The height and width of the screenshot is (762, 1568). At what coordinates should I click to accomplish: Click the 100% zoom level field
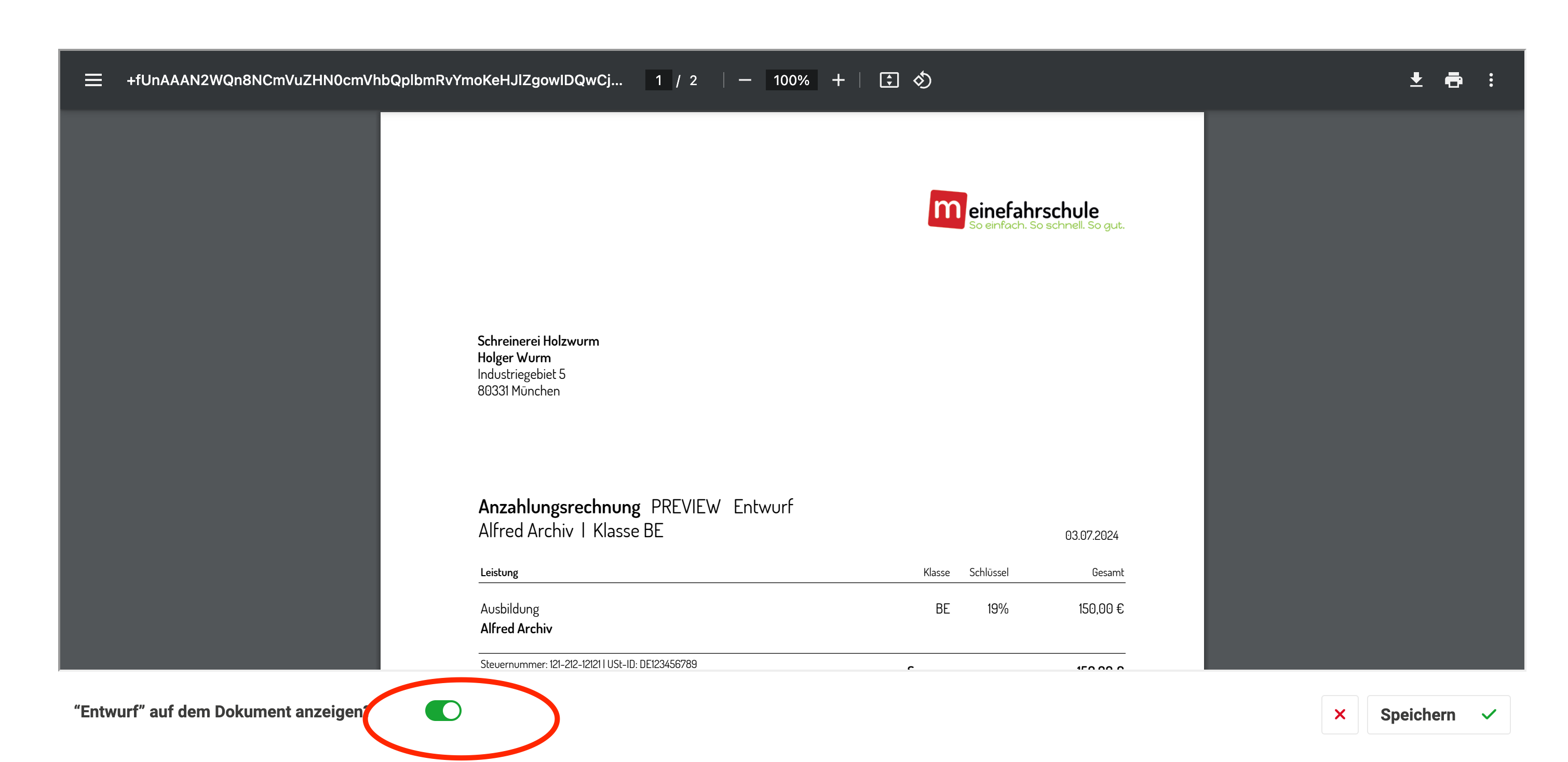coord(791,80)
